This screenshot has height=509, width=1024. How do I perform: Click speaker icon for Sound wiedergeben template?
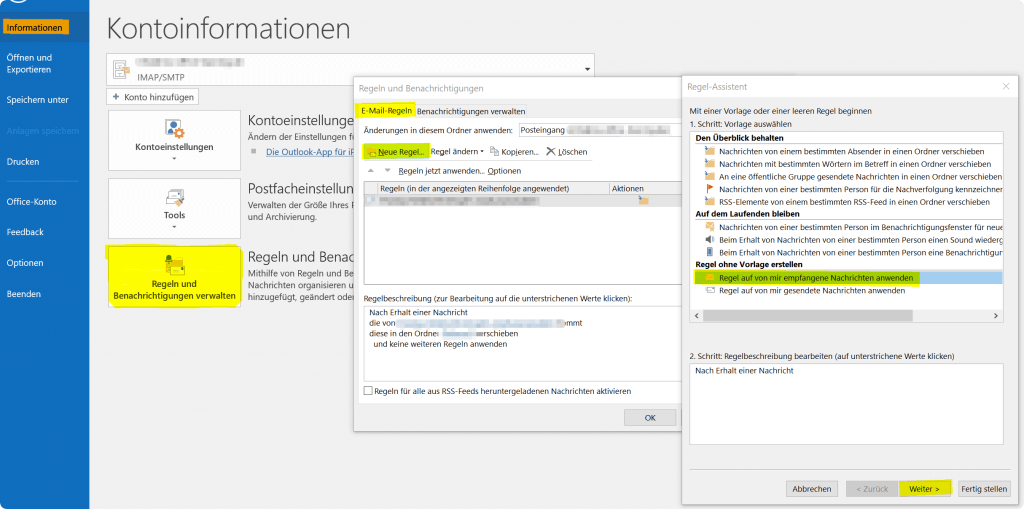click(x=710, y=239)
